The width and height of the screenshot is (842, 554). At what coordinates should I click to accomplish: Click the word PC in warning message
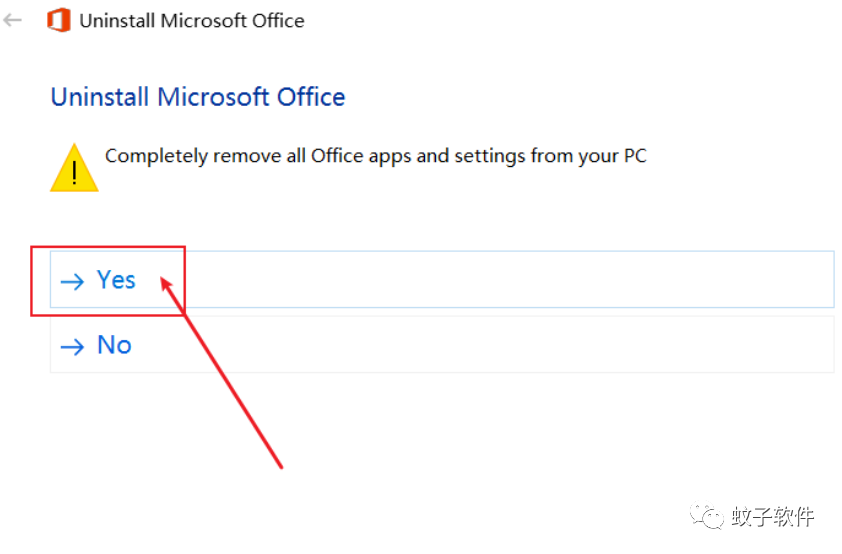point(635,156)
